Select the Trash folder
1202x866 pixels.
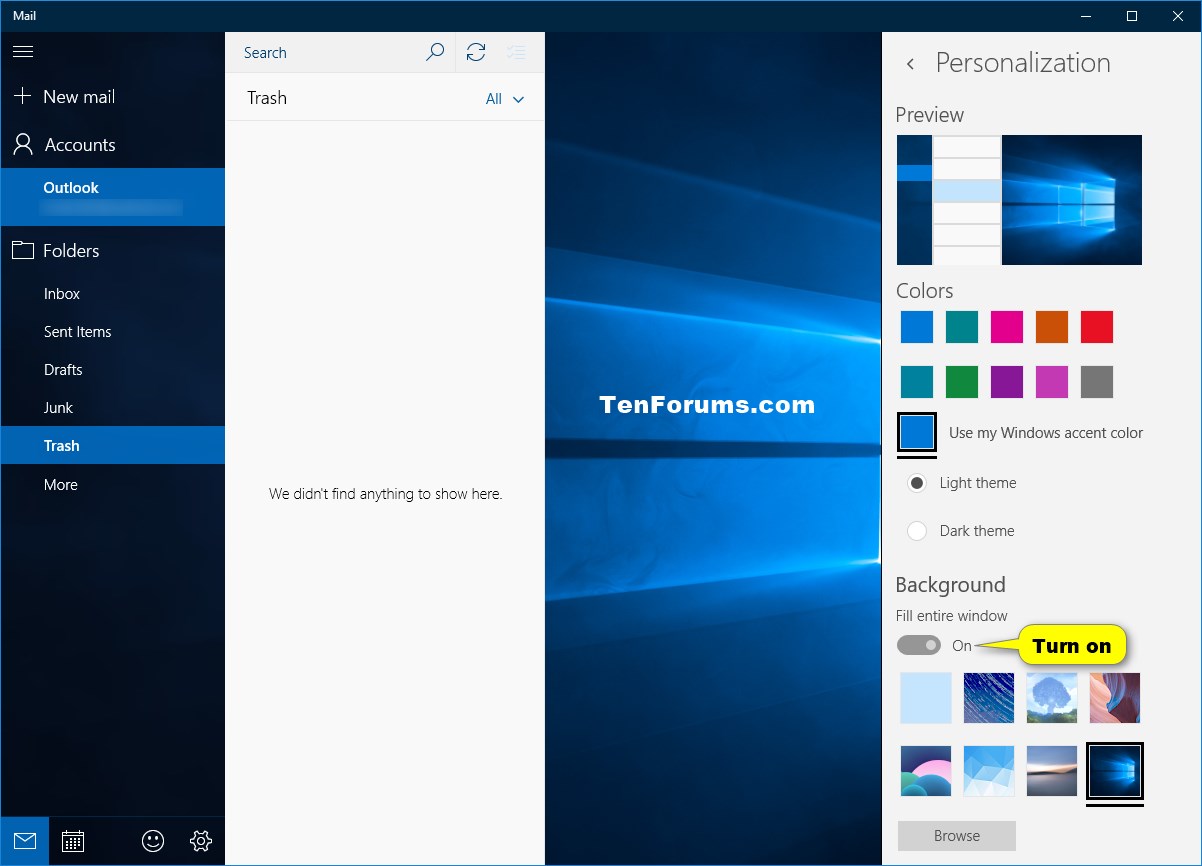pos(112,446)
